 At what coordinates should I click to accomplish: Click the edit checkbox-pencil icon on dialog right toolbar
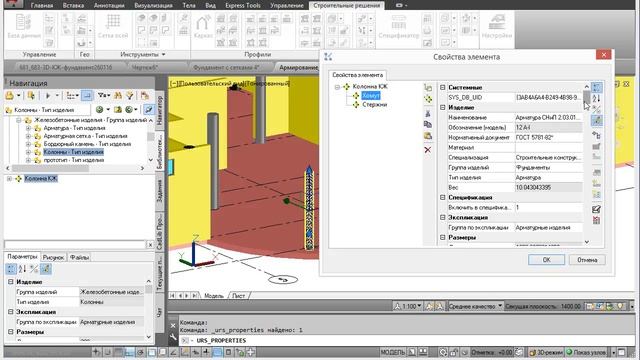click(596, 209)
